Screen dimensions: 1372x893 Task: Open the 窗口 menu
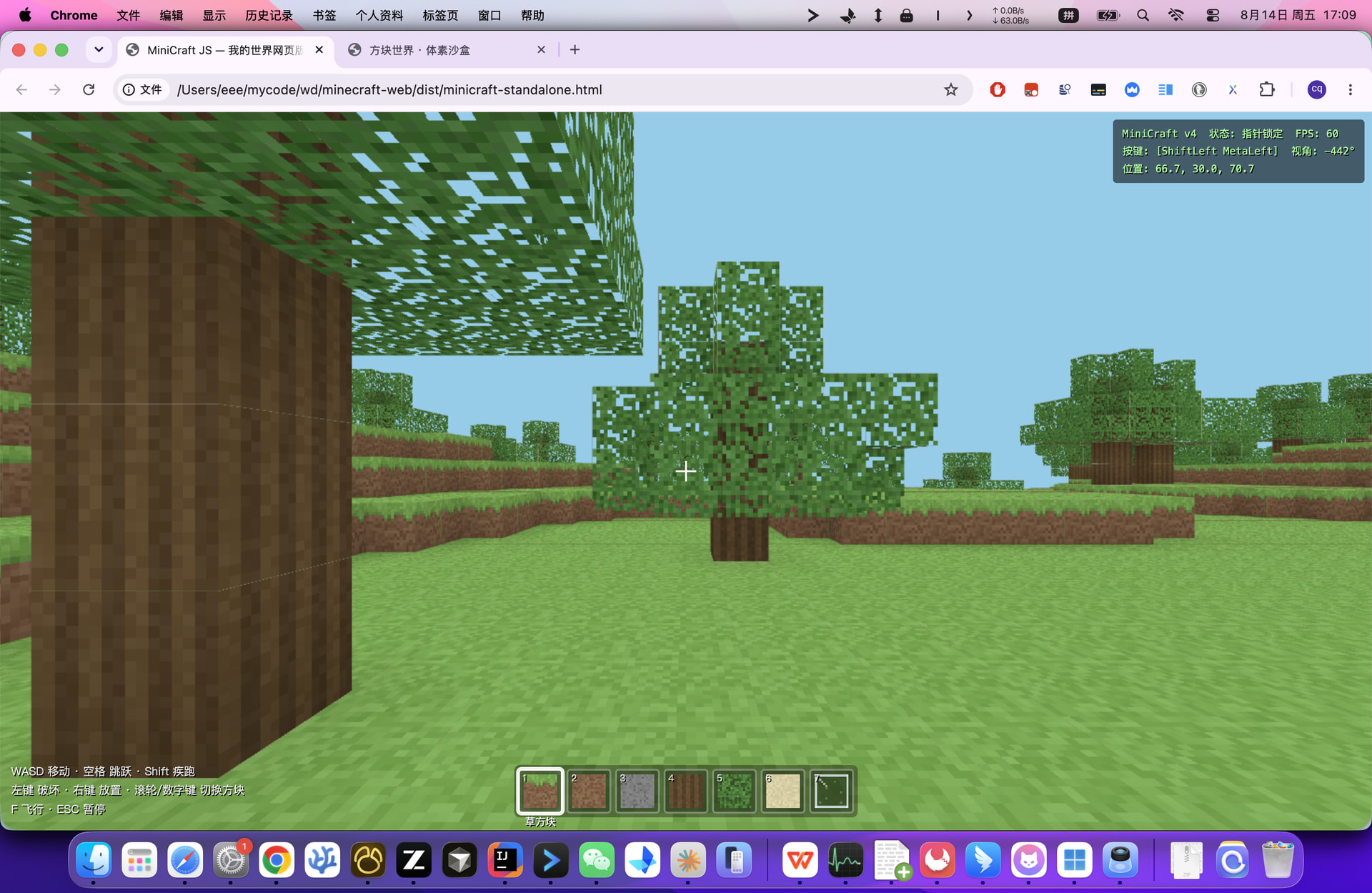pos(489,15)
